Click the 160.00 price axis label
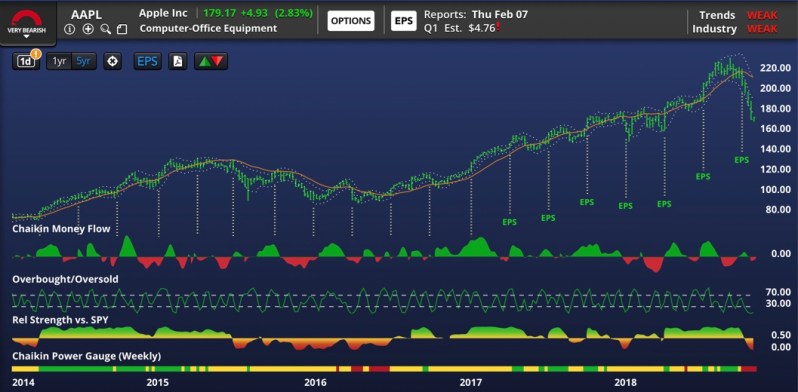798x392 pixels. pos(776,129)
